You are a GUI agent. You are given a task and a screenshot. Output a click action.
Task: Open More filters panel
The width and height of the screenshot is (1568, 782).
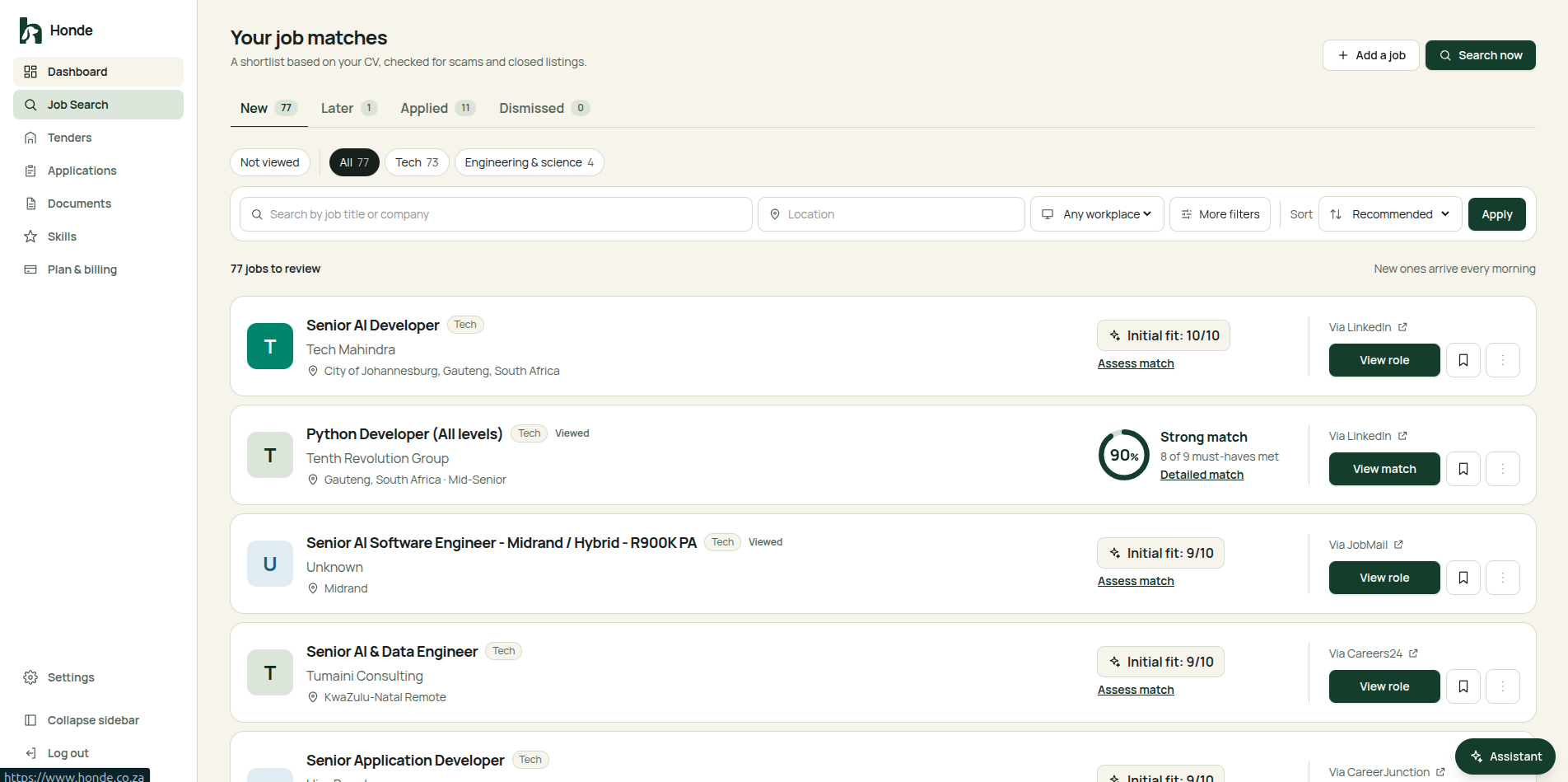point(1220,214)
